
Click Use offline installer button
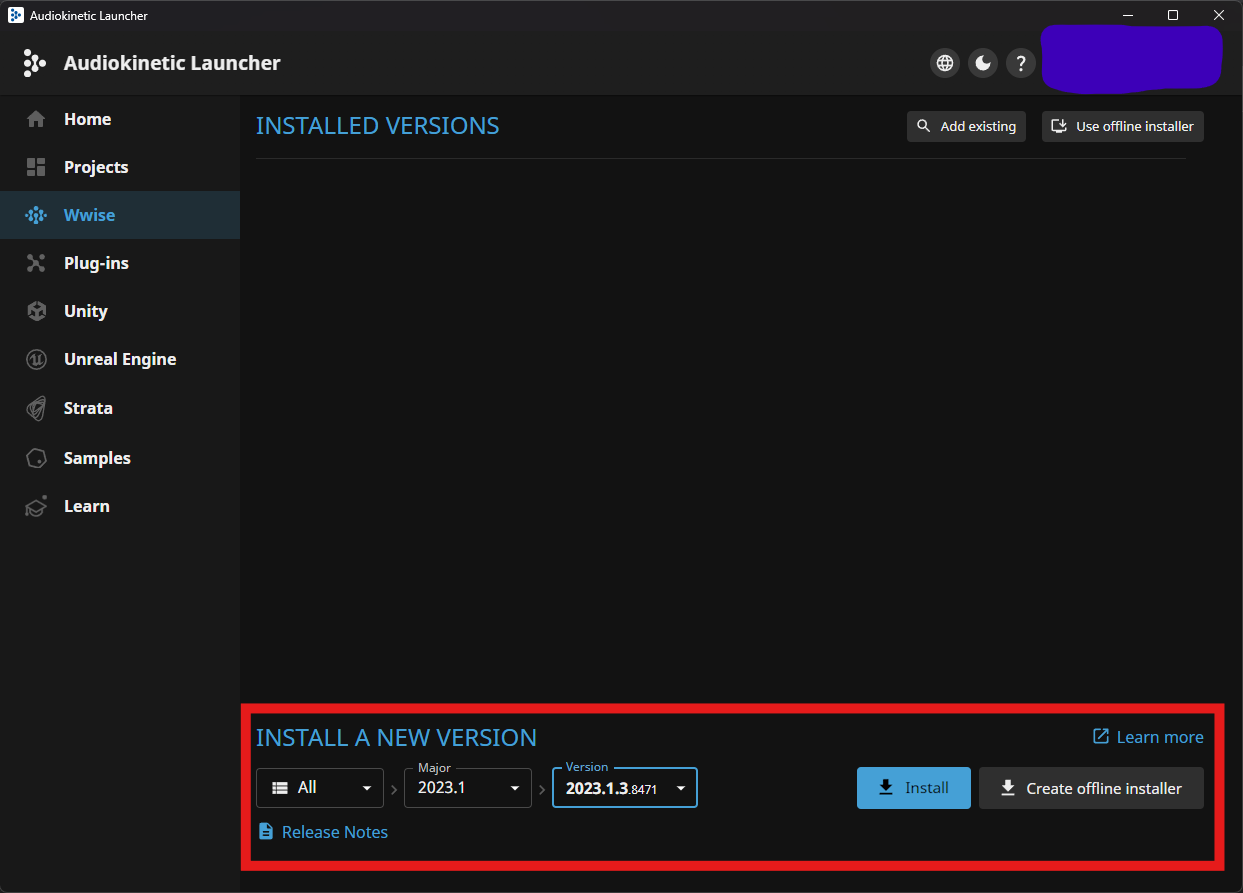point(1122,126)
